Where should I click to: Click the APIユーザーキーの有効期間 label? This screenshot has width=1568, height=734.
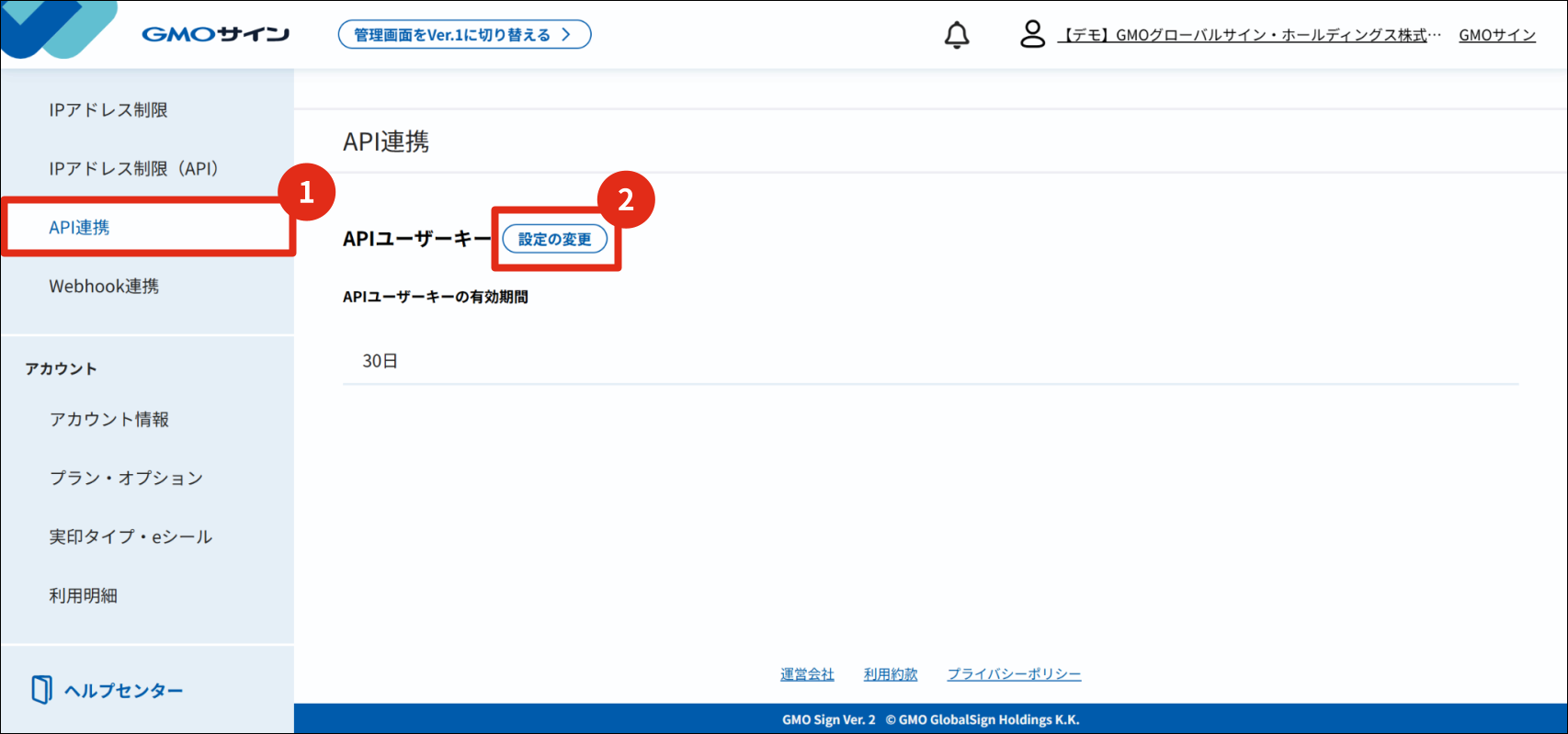[436, 297]
